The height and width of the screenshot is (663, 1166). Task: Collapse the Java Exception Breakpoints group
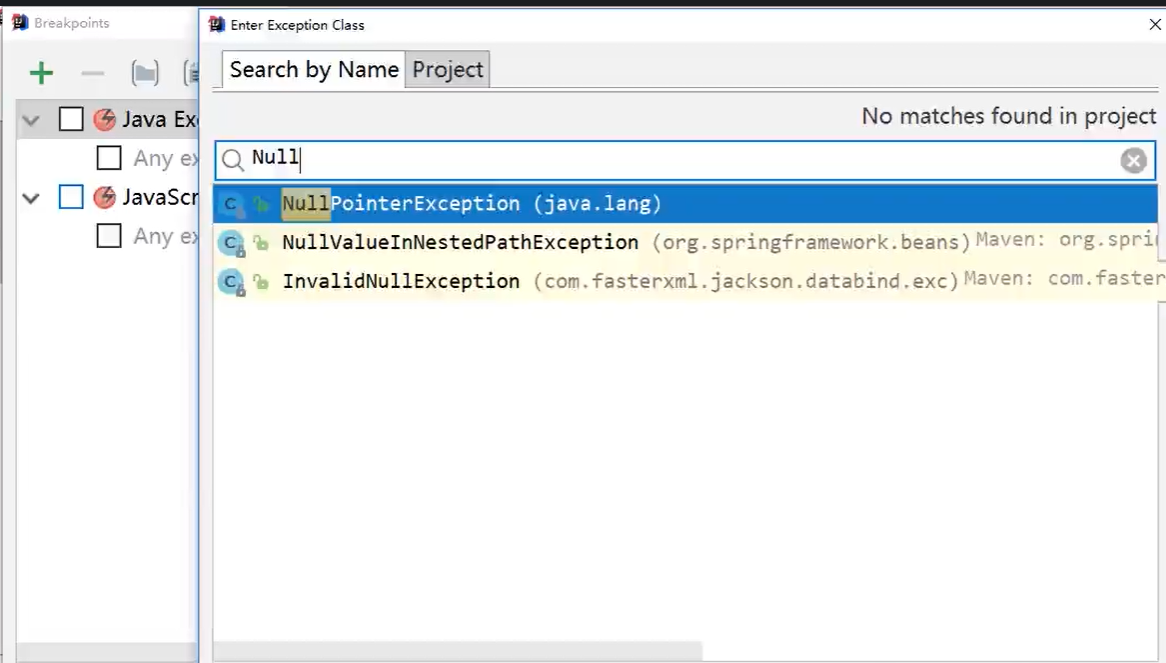coord(30,119)
